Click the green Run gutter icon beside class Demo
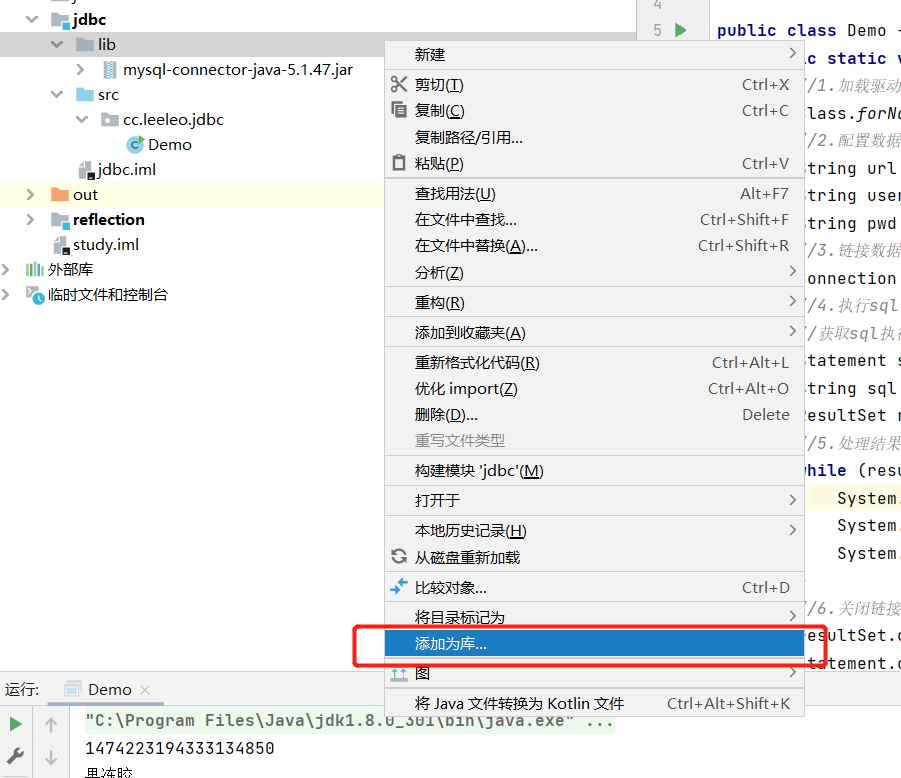The height and width of the screenshot is (778, 901). pos(681,30)
